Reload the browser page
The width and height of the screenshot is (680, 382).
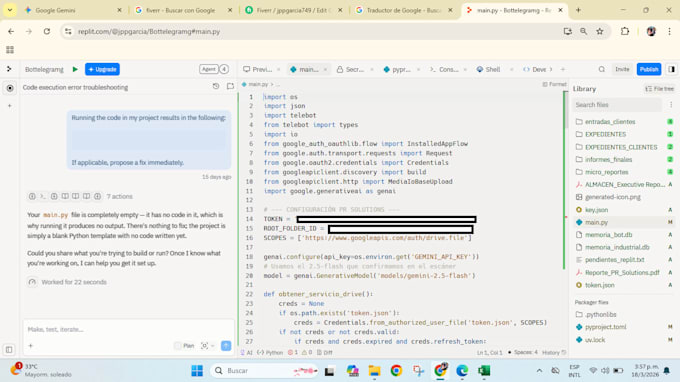[x=47, y=31]
